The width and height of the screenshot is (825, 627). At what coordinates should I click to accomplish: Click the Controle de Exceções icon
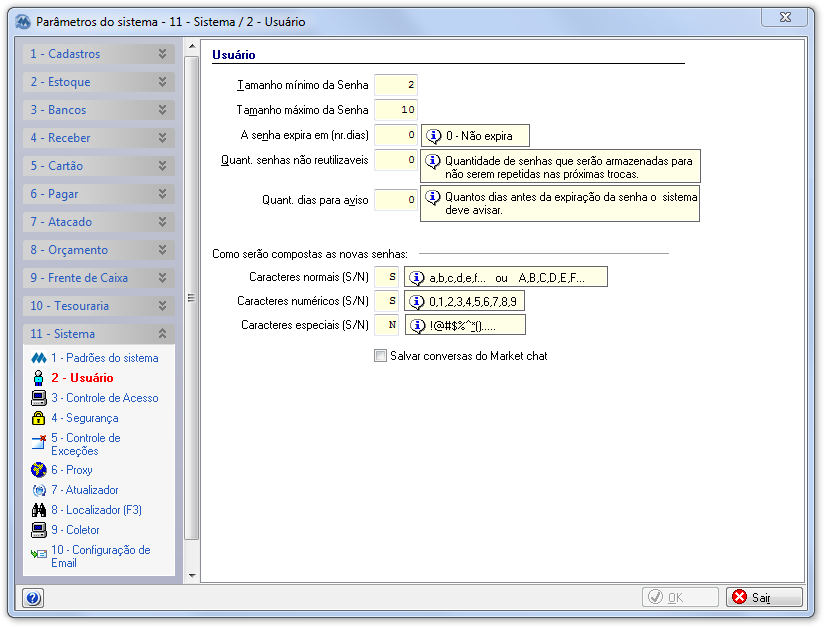(x=38, y=442)
